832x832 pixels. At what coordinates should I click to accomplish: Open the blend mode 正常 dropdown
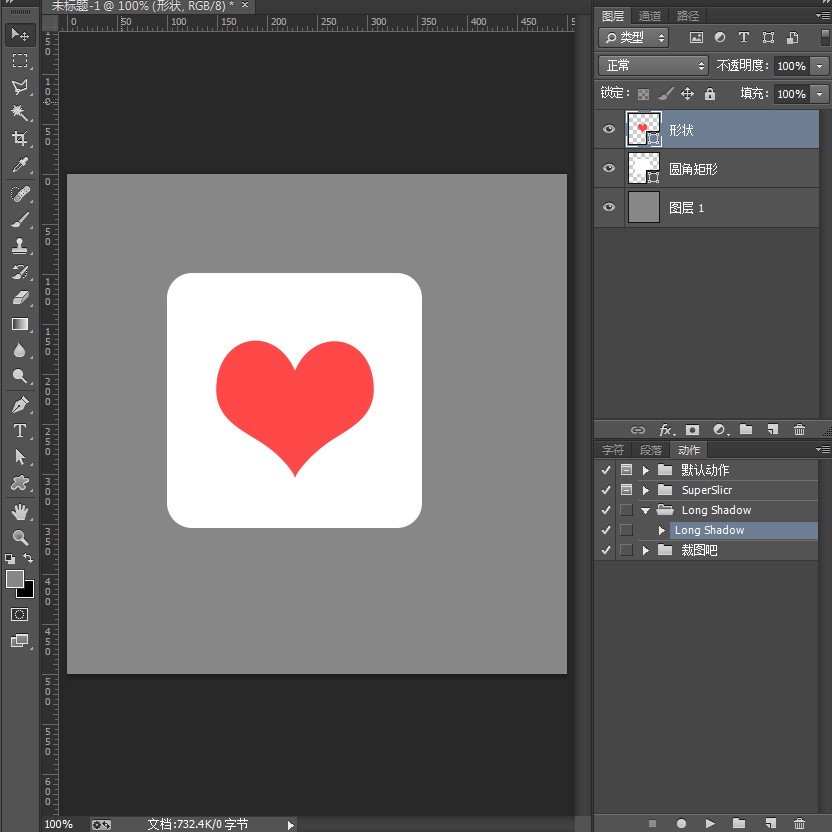(653, 66)
